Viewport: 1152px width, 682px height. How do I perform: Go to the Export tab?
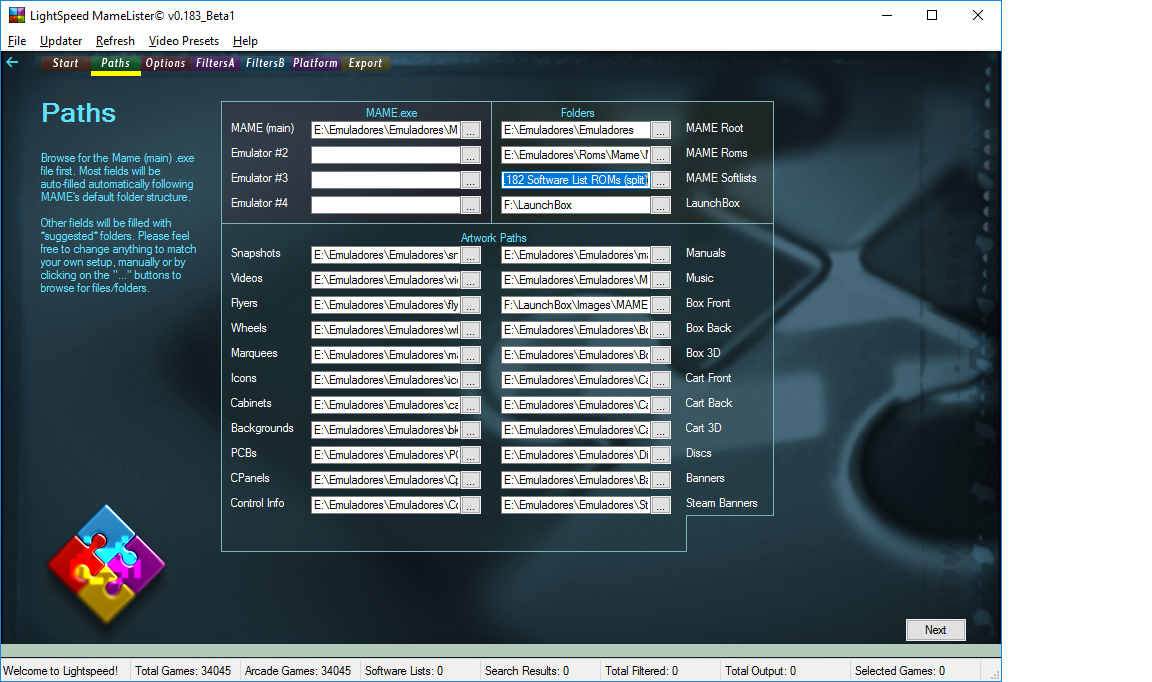365,63
